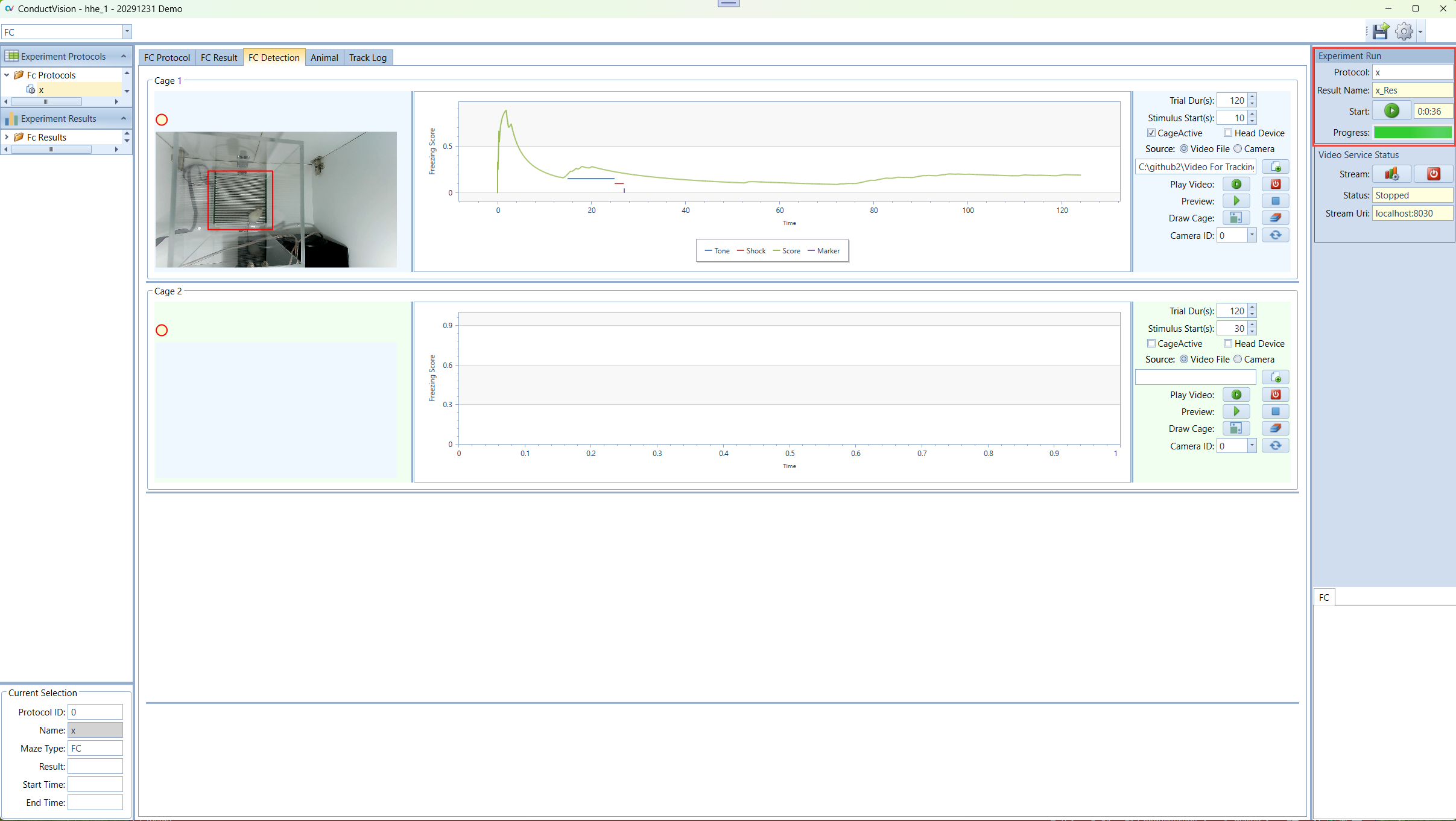Expand the Fc Results tree node

[x=7, y=138]
